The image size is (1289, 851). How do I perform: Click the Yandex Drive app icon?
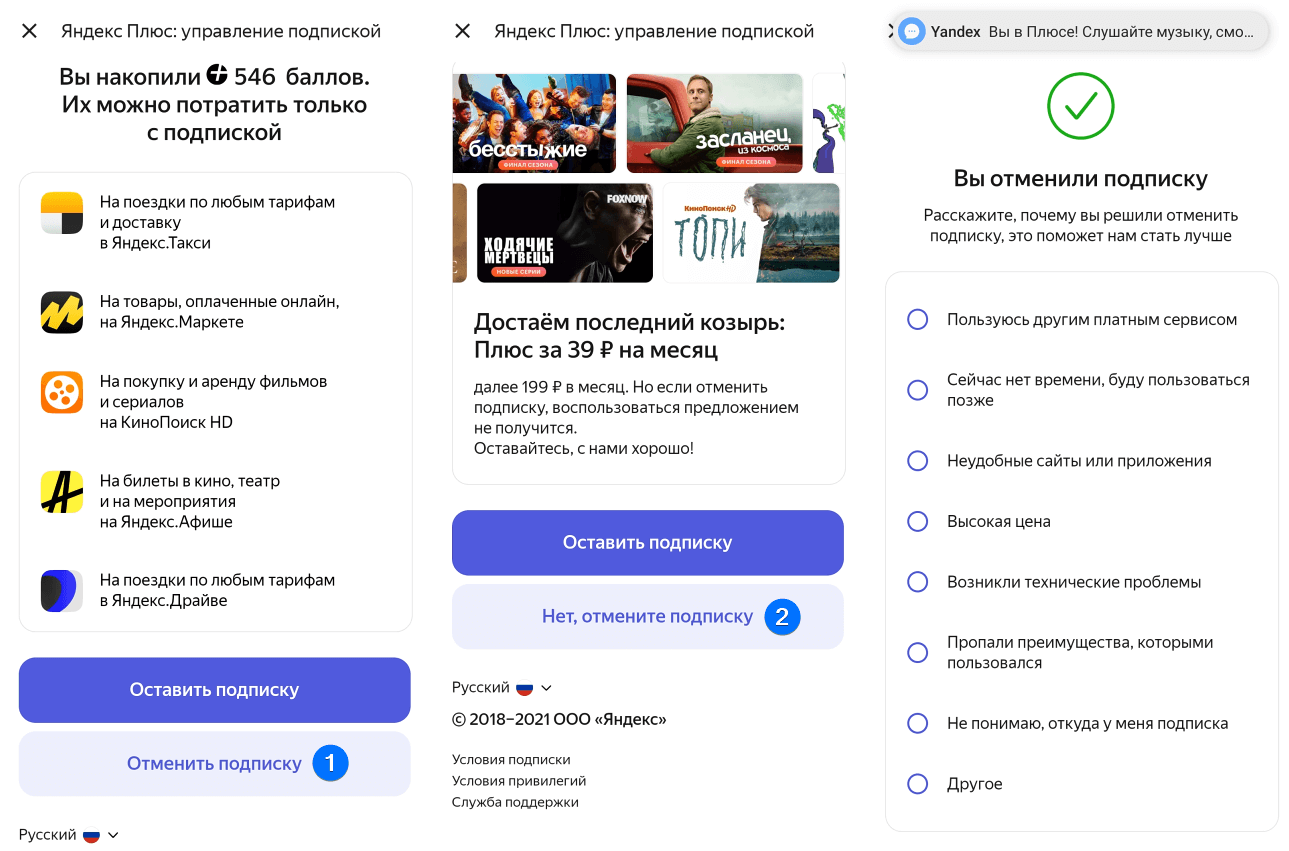pyautogui.click(x=62, y=591)
